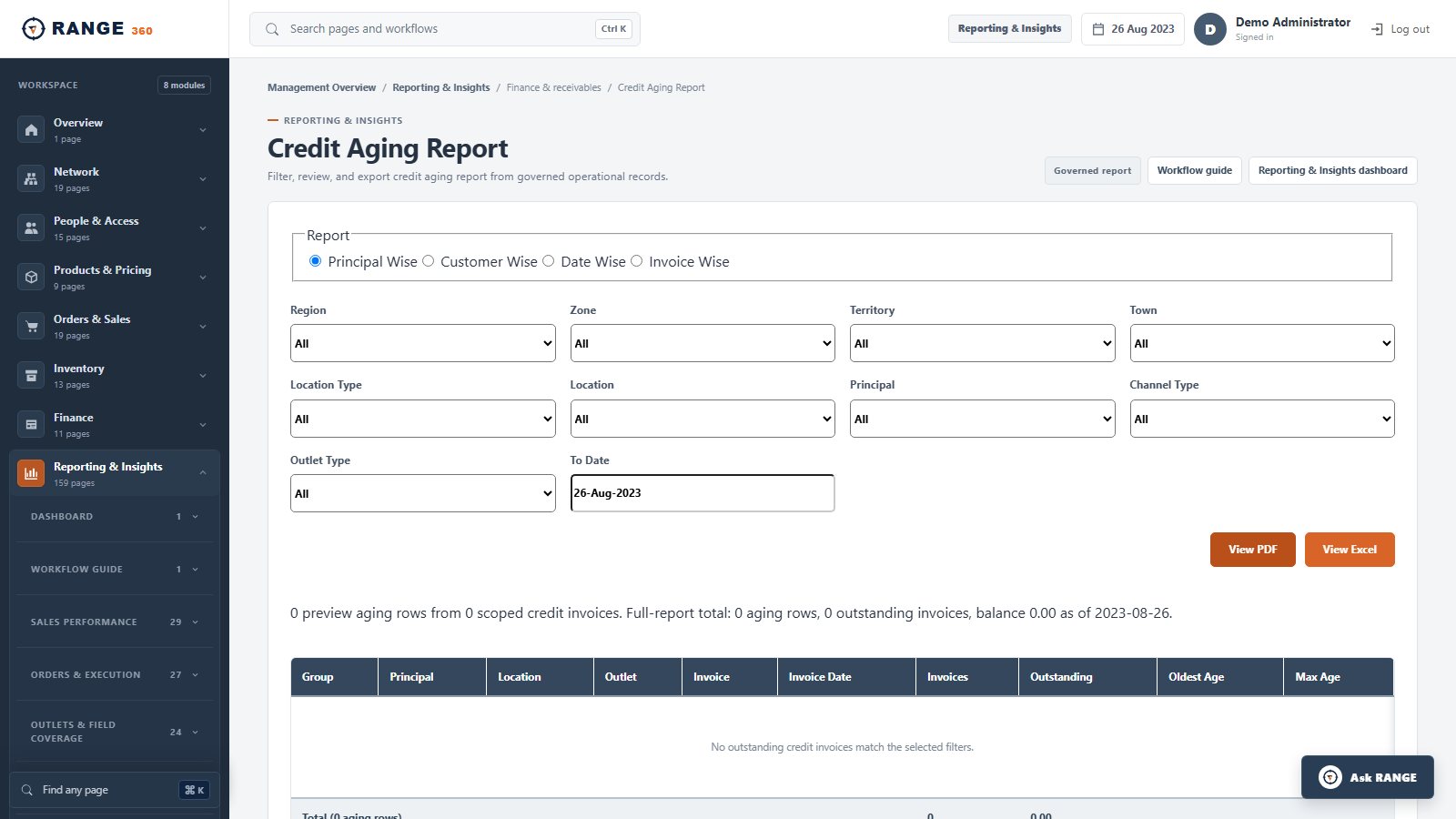Open the Finance module icon
The height and width of the screenshot is (819, 1456).
pyautogui.click(x=31, y=425)
